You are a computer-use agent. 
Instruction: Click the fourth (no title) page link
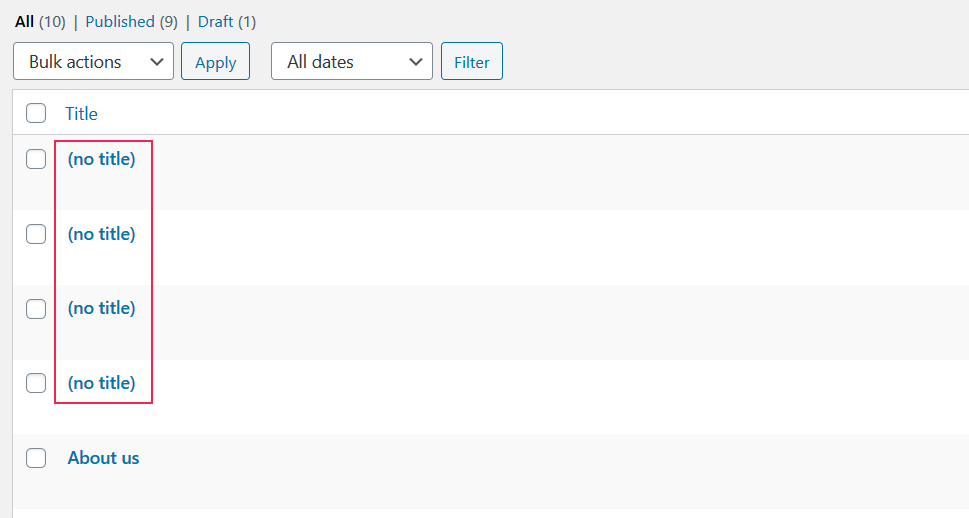pyautogui.click(x=101, y=382)
